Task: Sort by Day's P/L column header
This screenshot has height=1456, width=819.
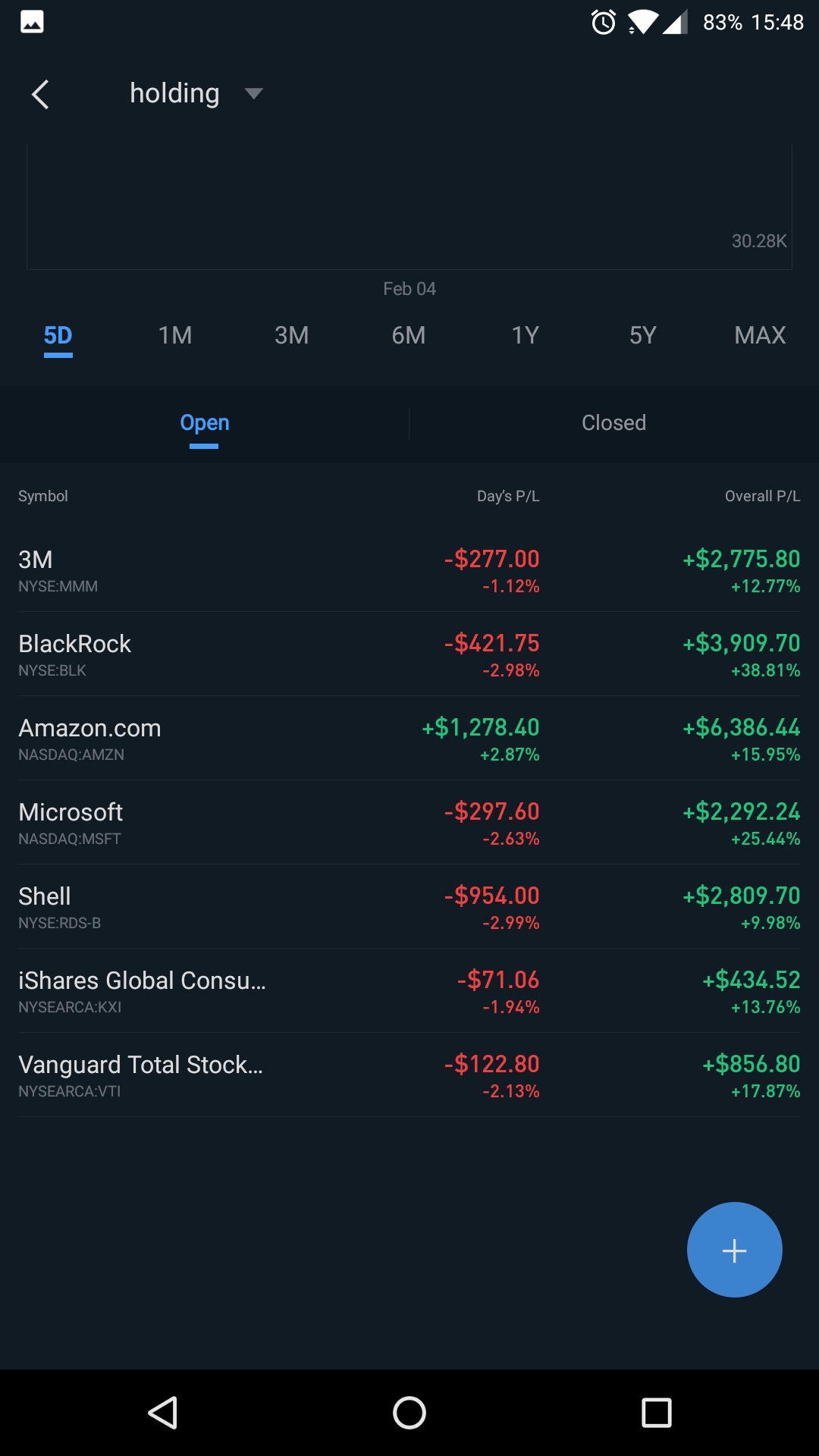Action: (508, 496)
